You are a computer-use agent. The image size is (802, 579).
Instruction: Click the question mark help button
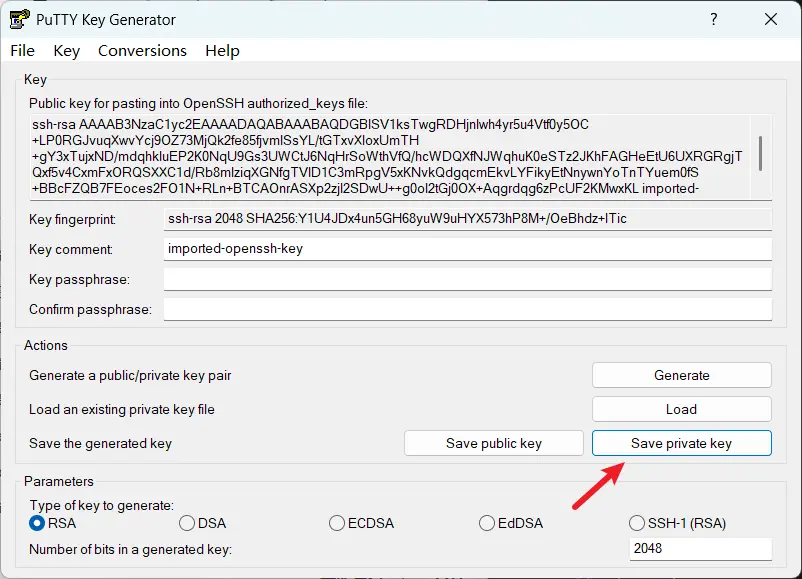tap(714, 19)
